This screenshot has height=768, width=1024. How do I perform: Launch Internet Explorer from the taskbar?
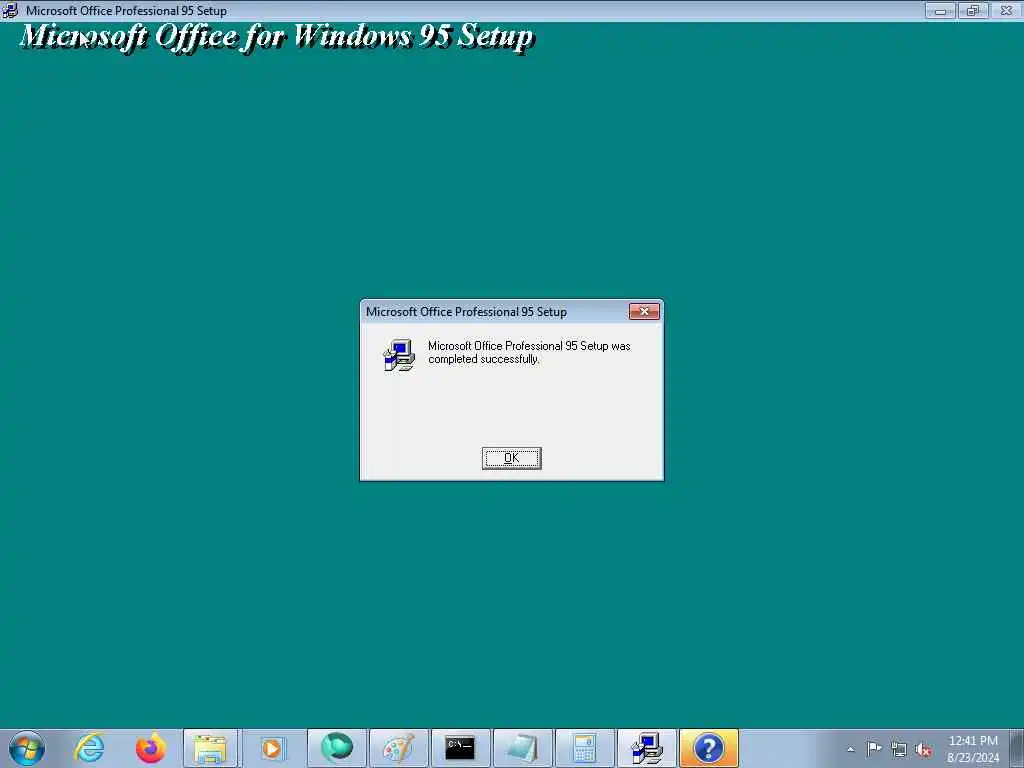tap(89, 748)
